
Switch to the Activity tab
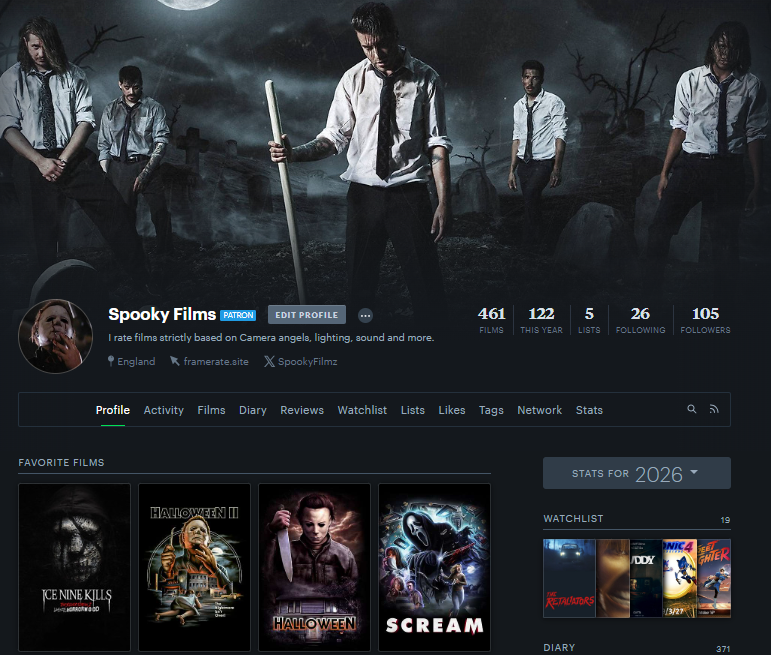(x=163, y=410)
